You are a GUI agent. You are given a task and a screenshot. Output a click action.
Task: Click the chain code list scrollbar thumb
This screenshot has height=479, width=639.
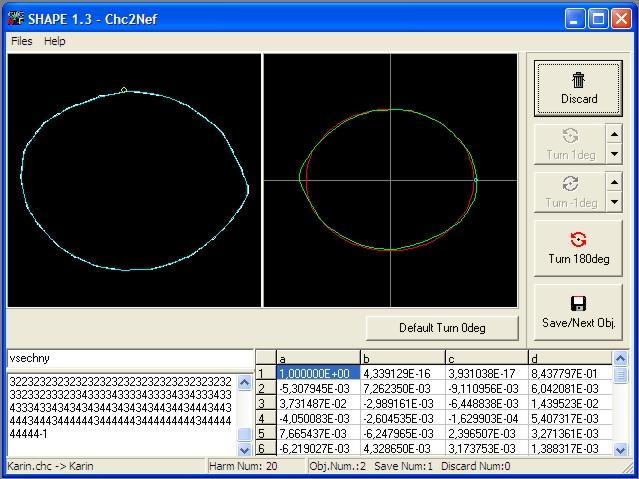pos(245,434)
